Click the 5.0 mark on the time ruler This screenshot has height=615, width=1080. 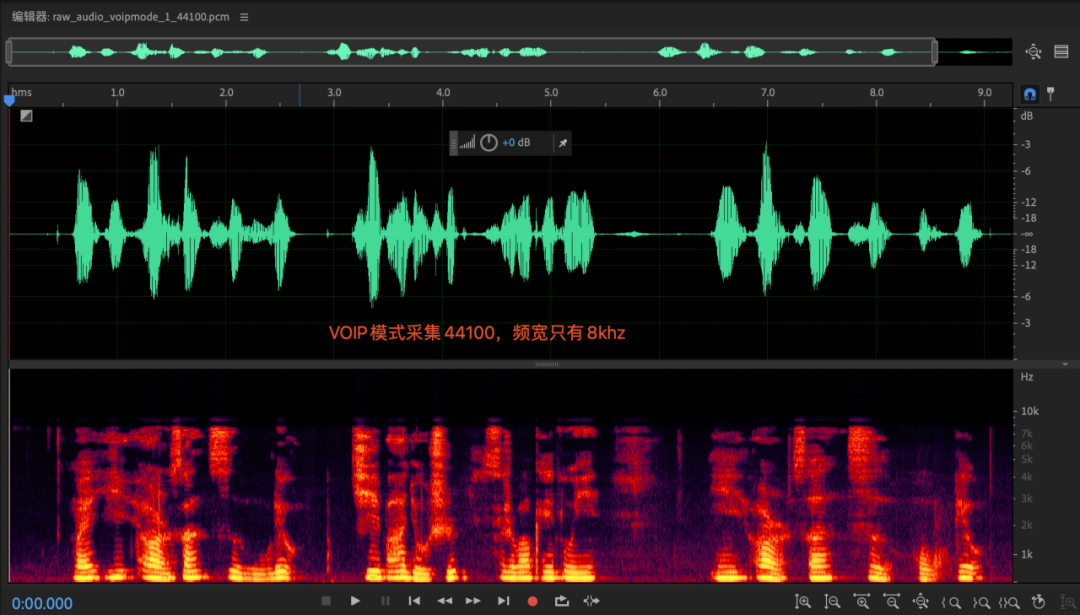[x=551, y=93]
